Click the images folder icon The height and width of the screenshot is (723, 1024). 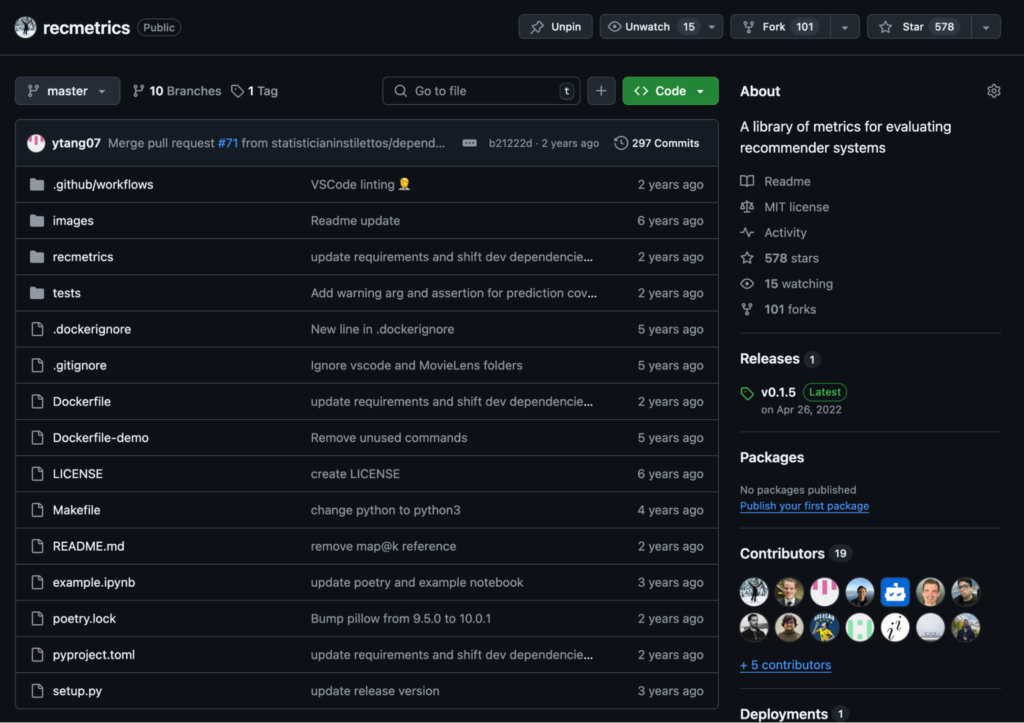(x=37, y=221)
